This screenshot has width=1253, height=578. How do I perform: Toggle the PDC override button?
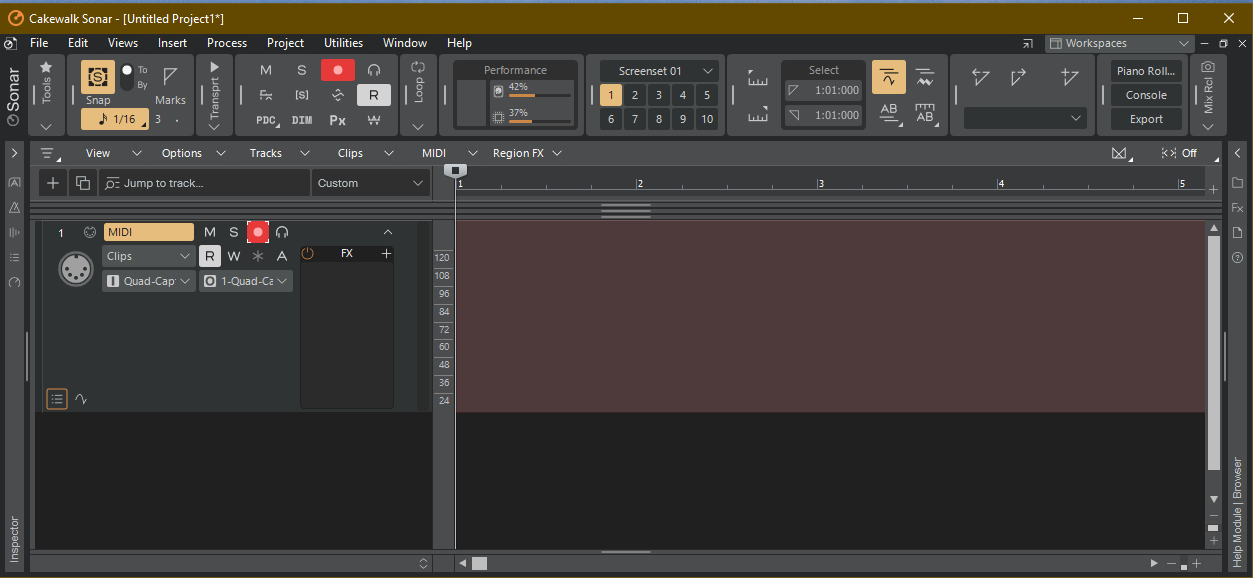point(266,120)
